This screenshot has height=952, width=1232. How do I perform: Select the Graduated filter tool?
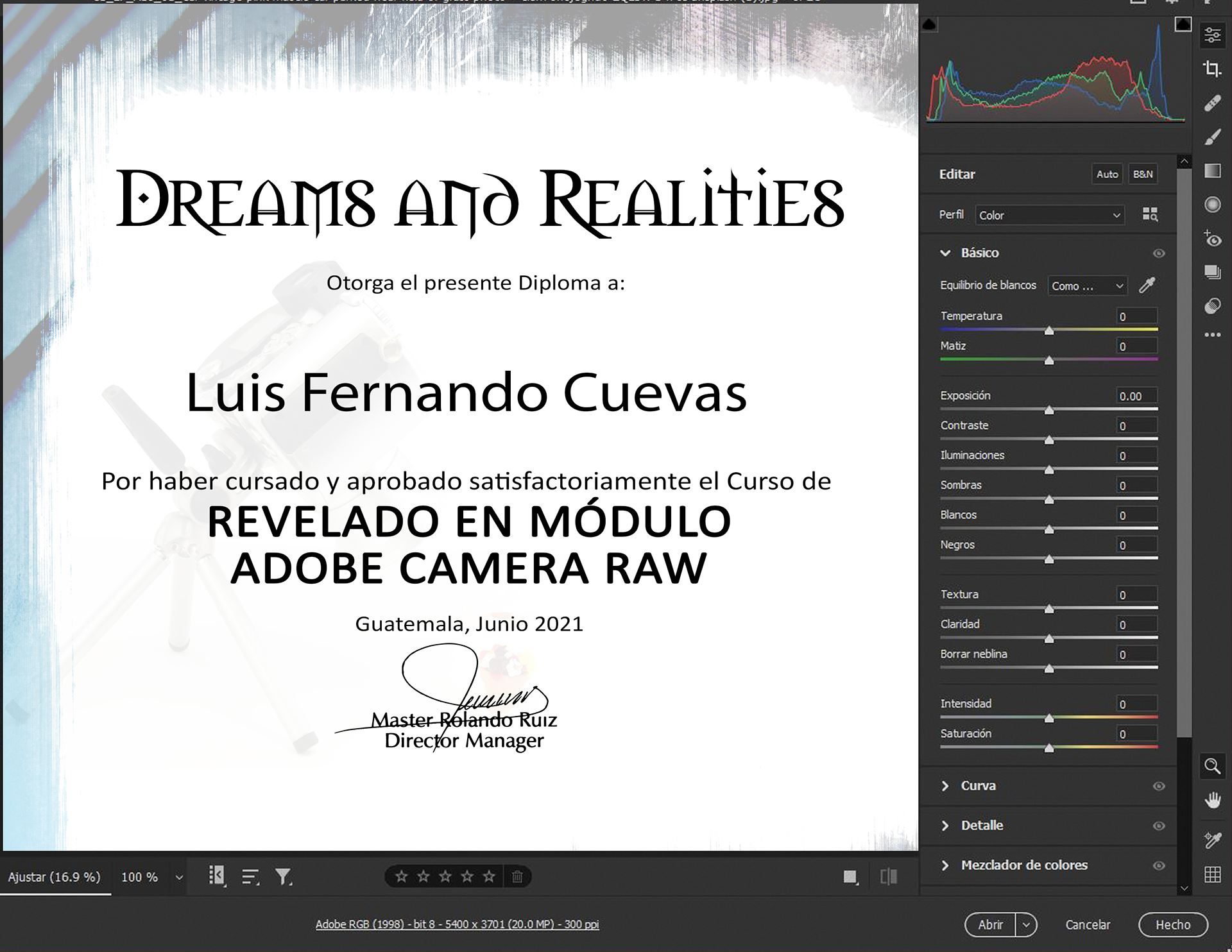click(x=1212, y=171)
